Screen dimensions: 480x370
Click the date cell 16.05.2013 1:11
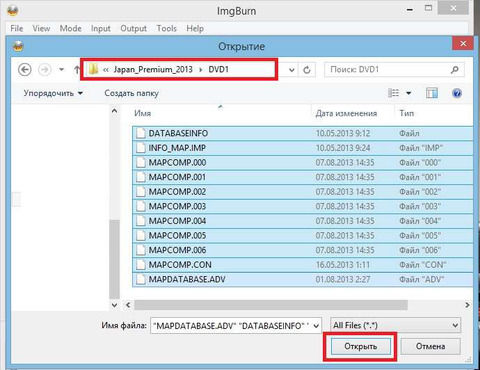(x=343, y=265)
